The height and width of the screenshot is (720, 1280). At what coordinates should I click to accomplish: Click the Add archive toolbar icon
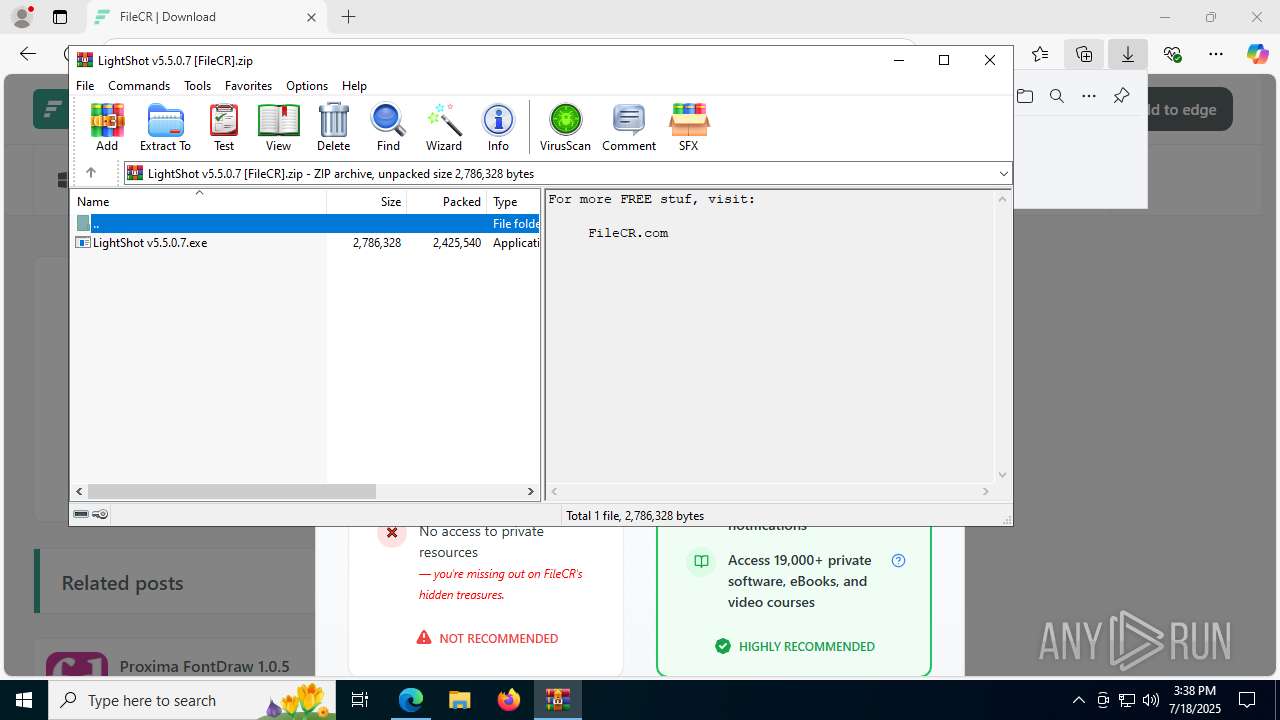point(107,127)
